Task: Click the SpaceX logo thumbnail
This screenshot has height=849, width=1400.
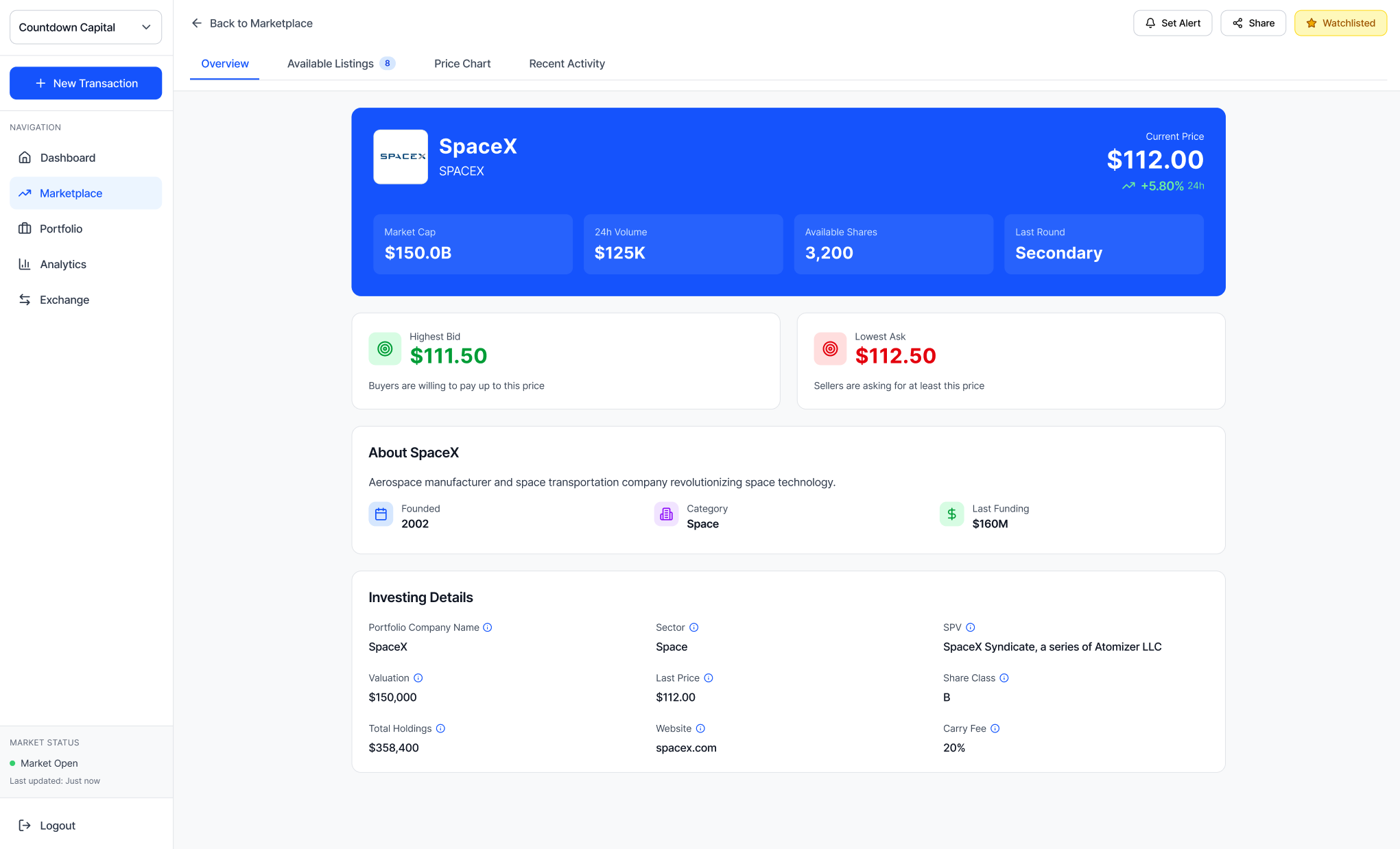Action: (x=401, y=157)
